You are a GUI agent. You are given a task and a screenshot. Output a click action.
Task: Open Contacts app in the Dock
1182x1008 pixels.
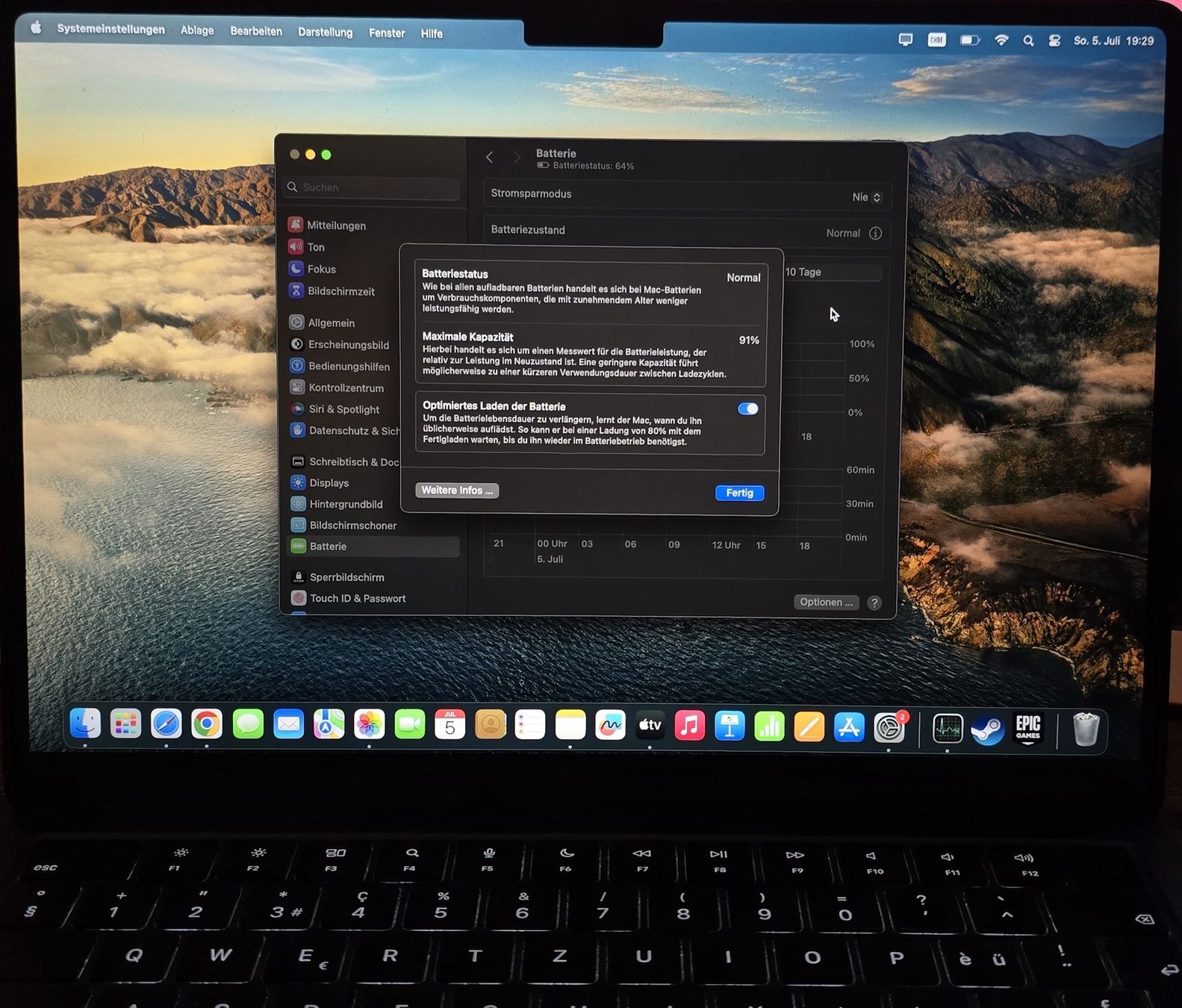coord(491,724)
